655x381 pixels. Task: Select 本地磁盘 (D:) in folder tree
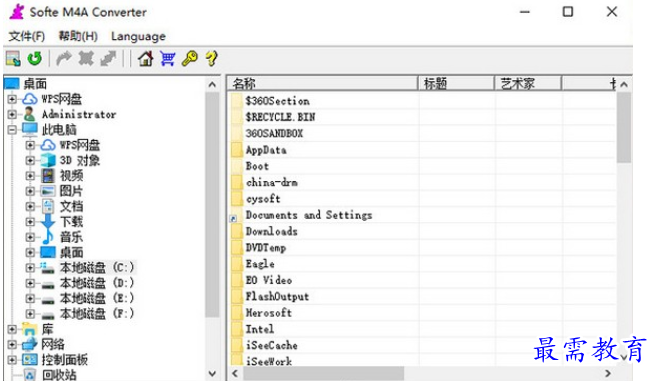tap(97, 283)
